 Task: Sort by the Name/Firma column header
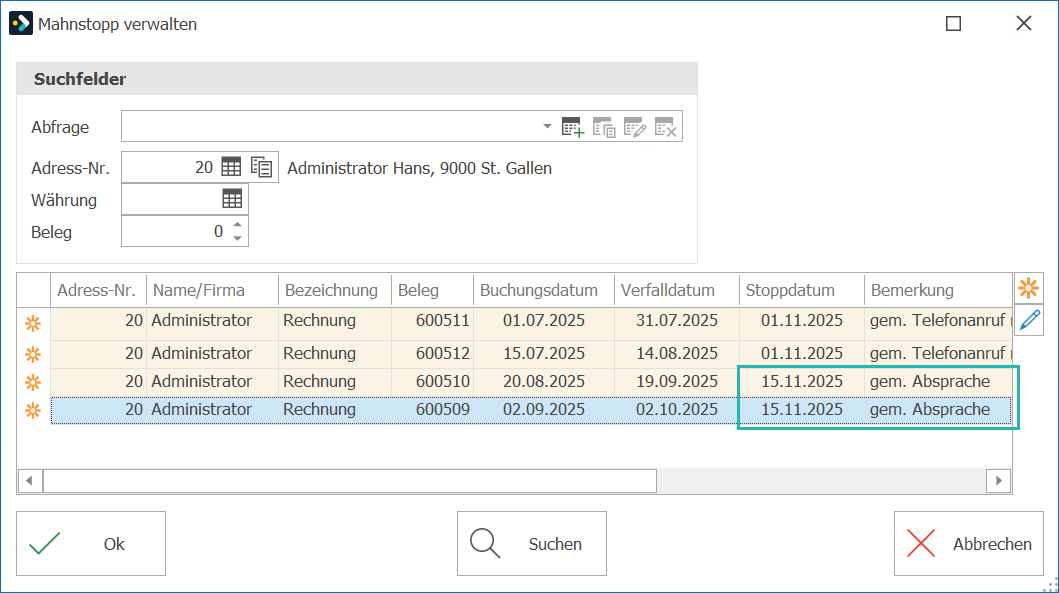[x=212, y=290]
